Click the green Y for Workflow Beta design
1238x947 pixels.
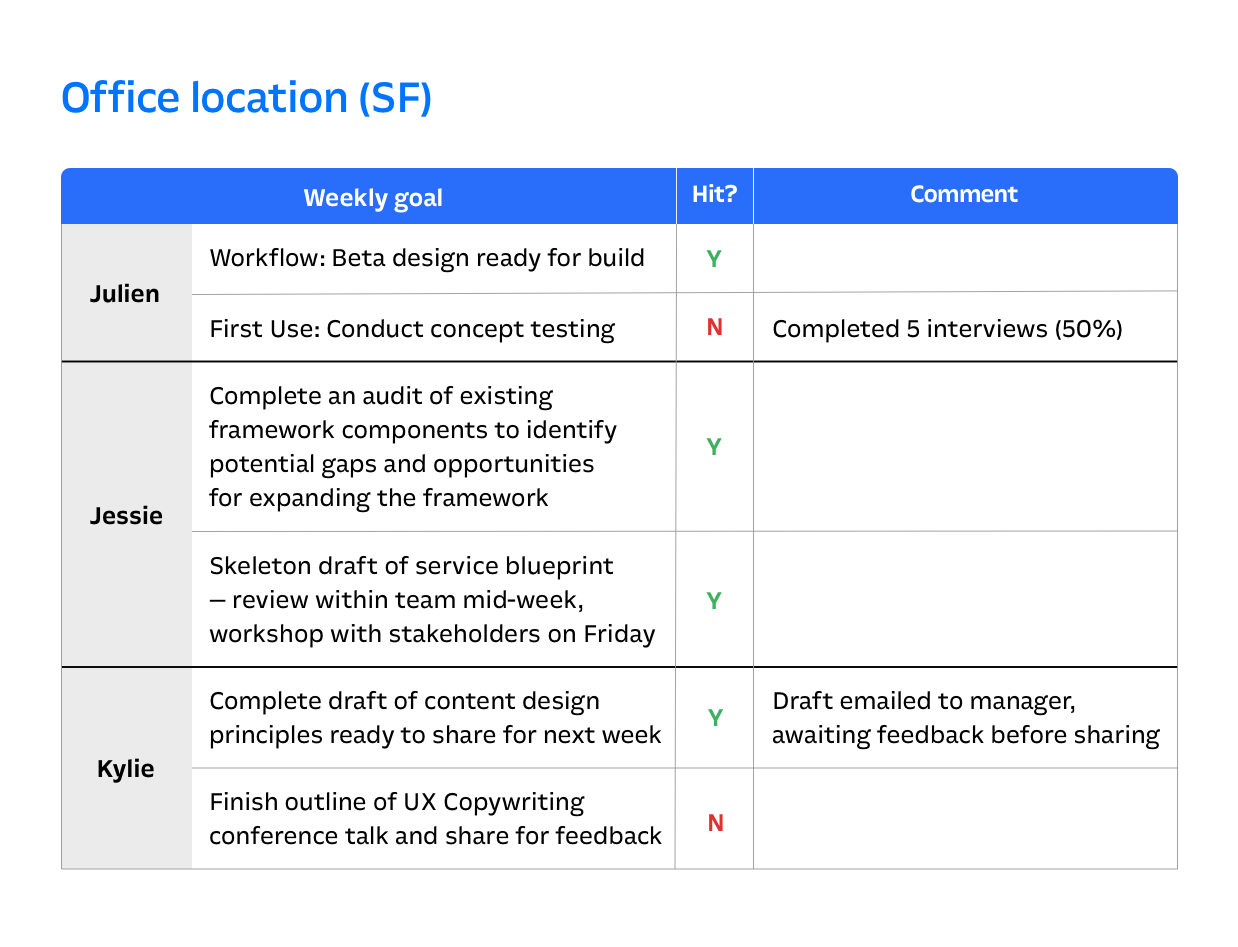tap(714, 259)
